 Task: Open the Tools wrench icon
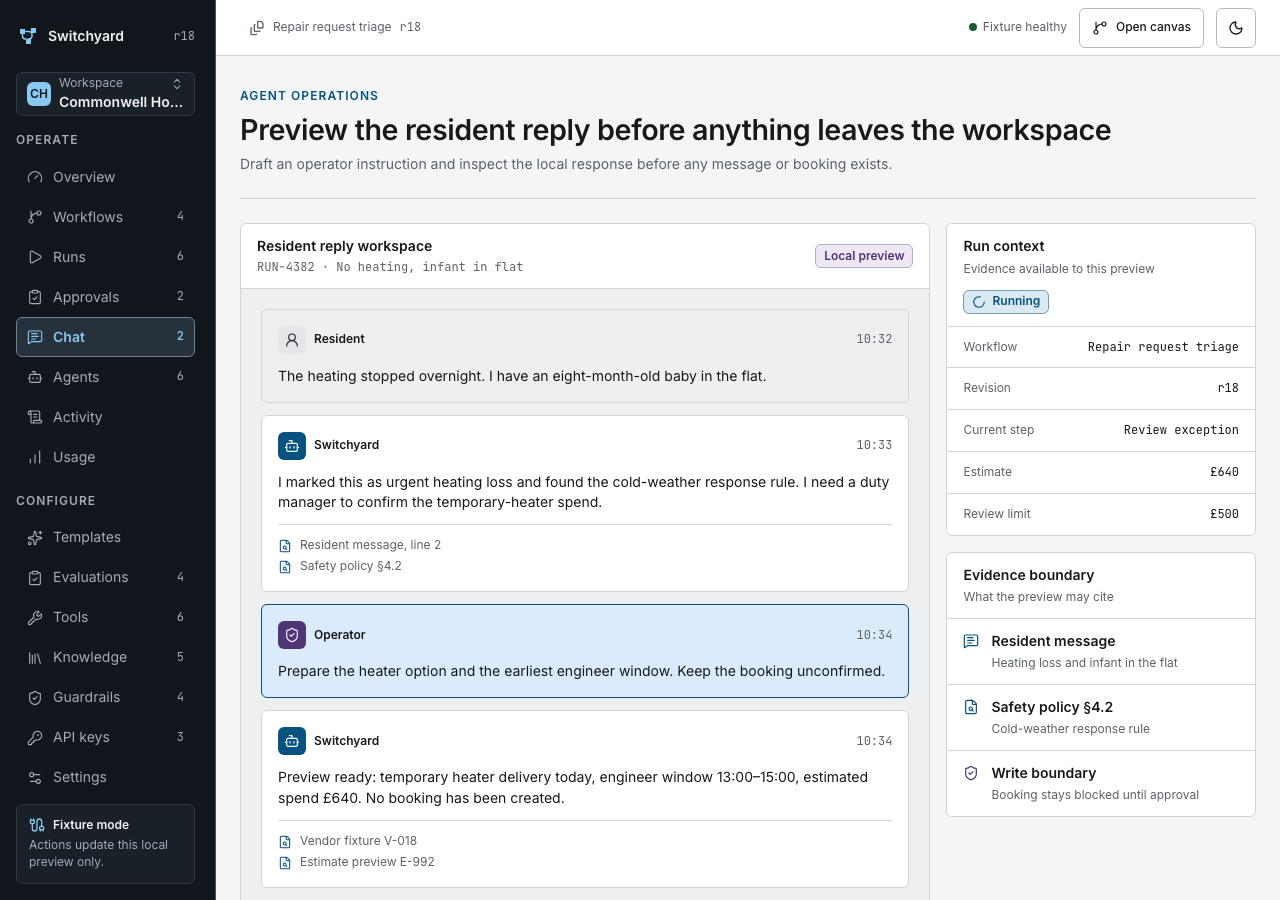click(x=35, y=617)
